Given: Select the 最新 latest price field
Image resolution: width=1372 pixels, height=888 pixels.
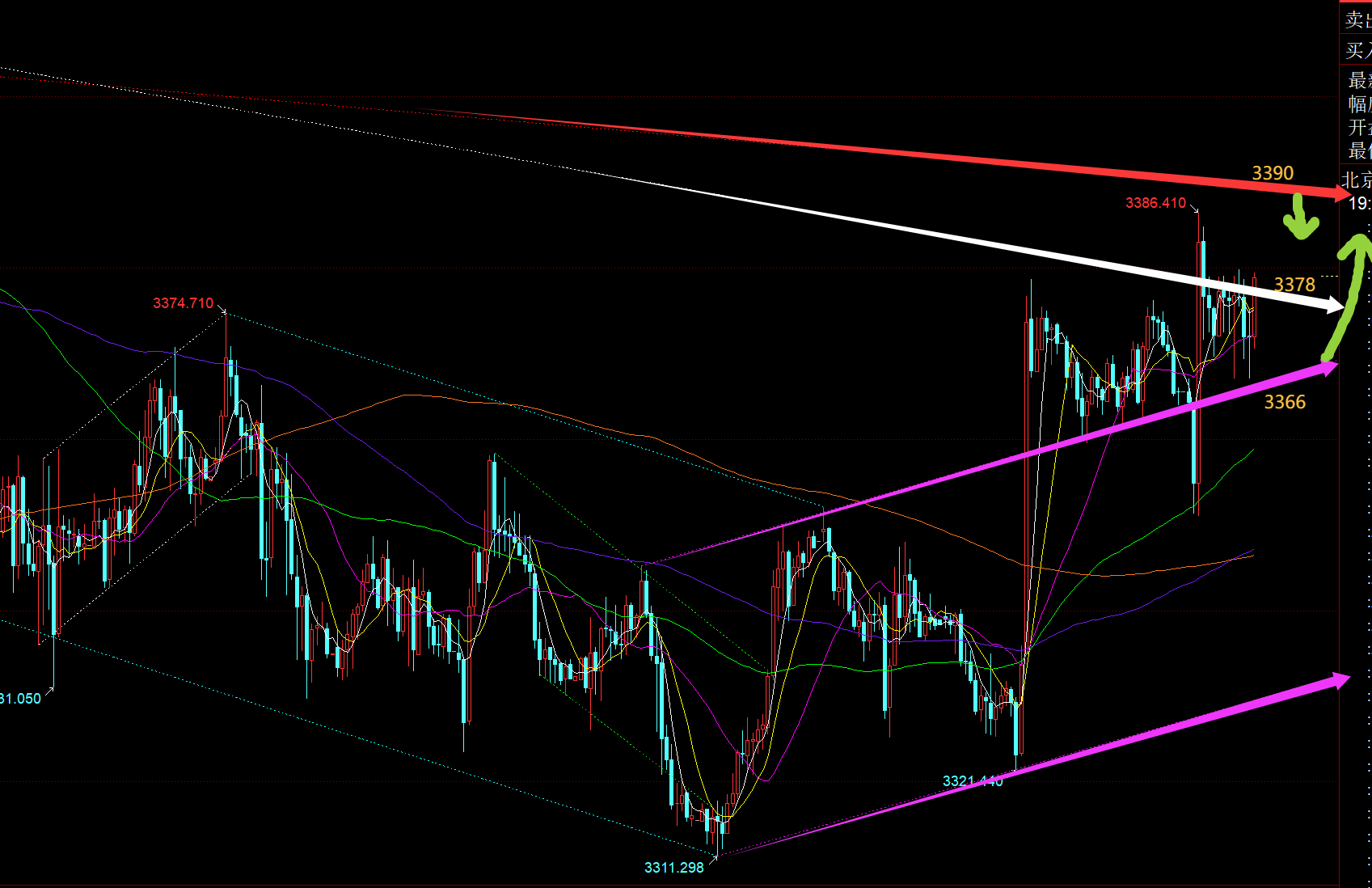Looking at the screenshot, I should point(1358,80).
